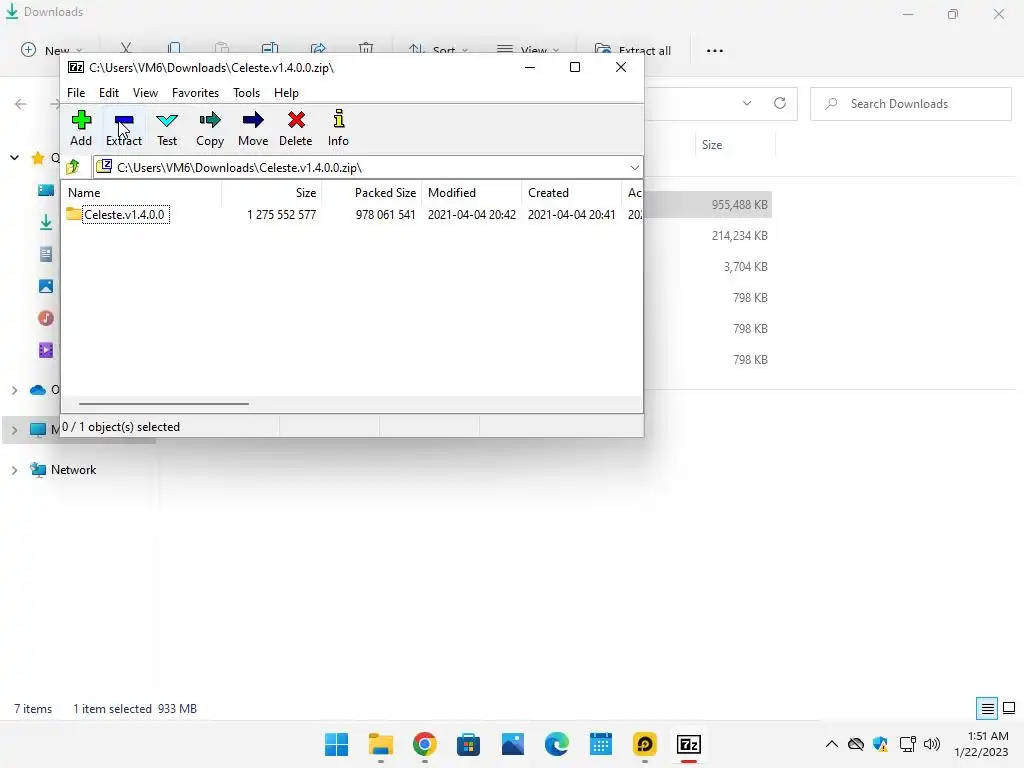
Task: Click 1 275 552 577 size value
Action: tap(281, 215)
